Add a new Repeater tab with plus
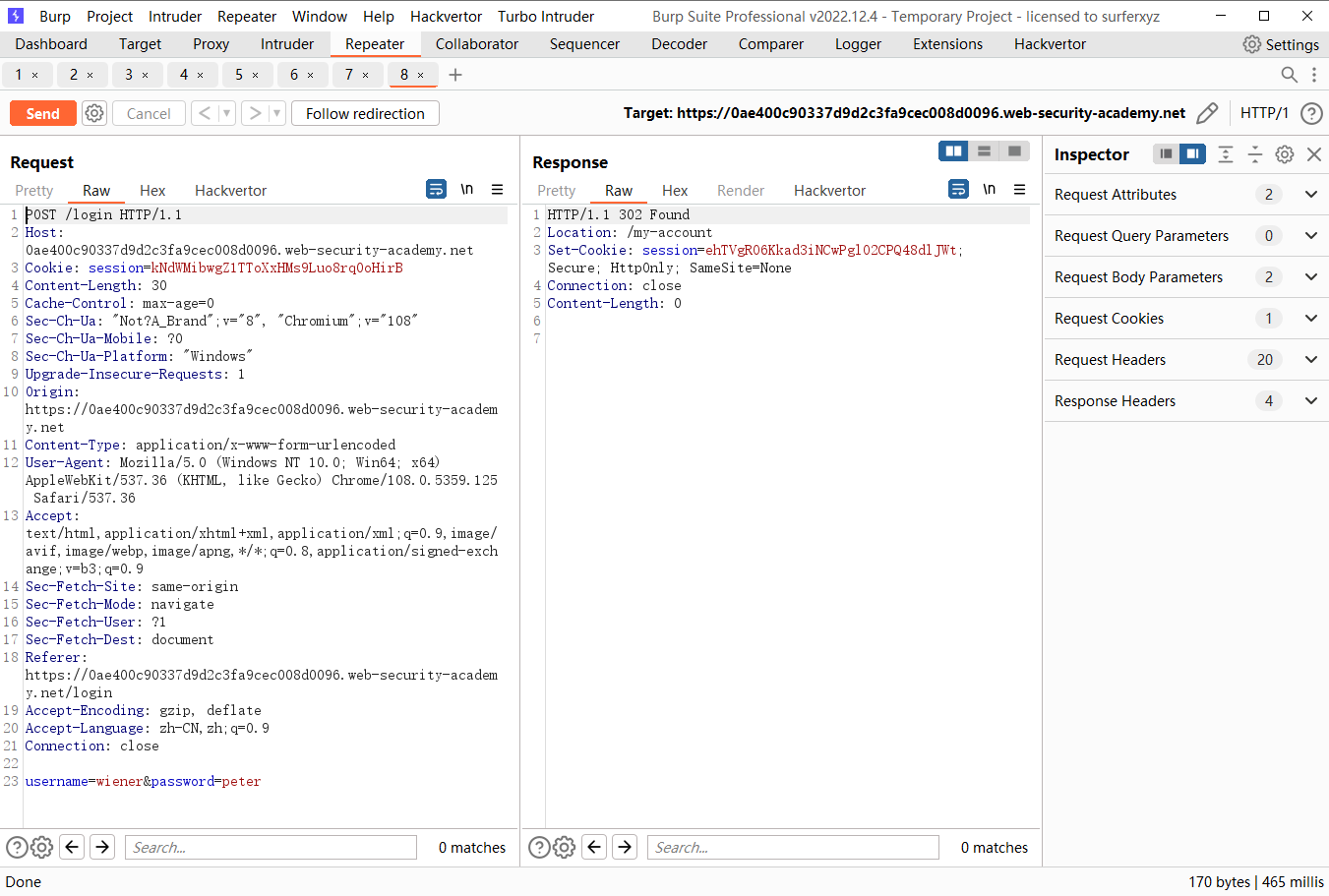Image resolution: width=1329 pixels, height=896 pixels. click(455, 75)
